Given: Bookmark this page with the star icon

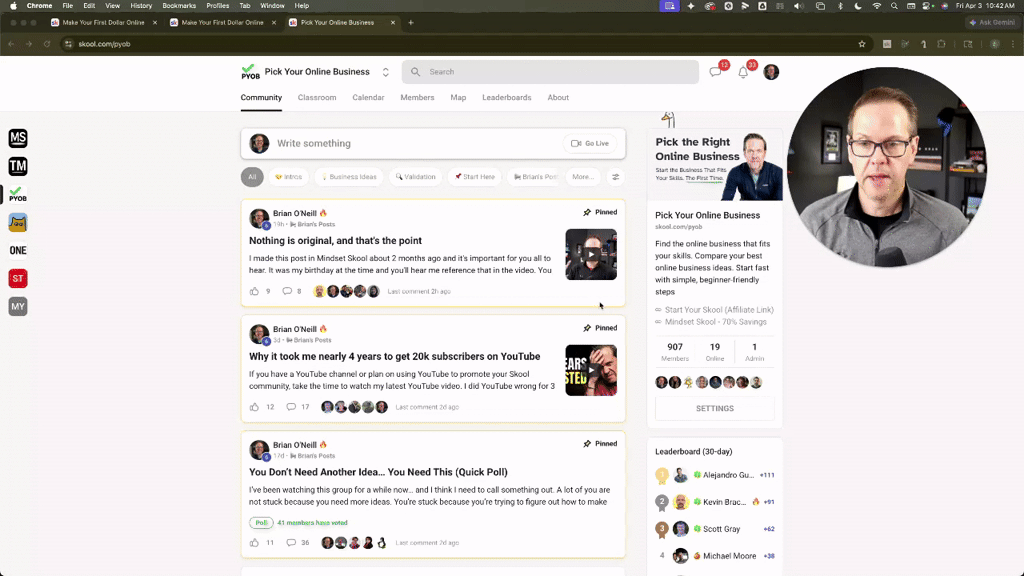Looking at the screenshot, I should (862, 44).
